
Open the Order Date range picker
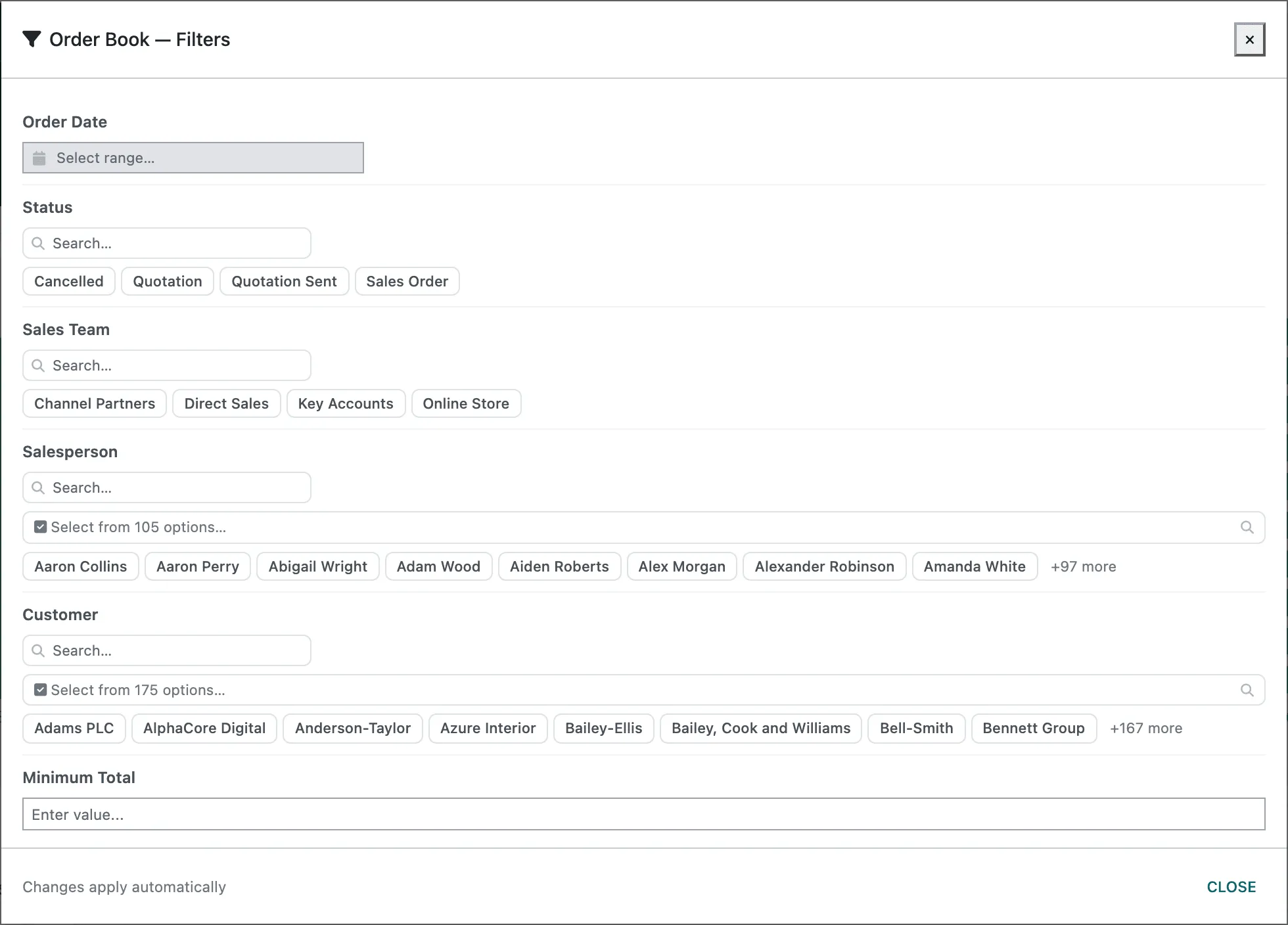coord(193,158)
